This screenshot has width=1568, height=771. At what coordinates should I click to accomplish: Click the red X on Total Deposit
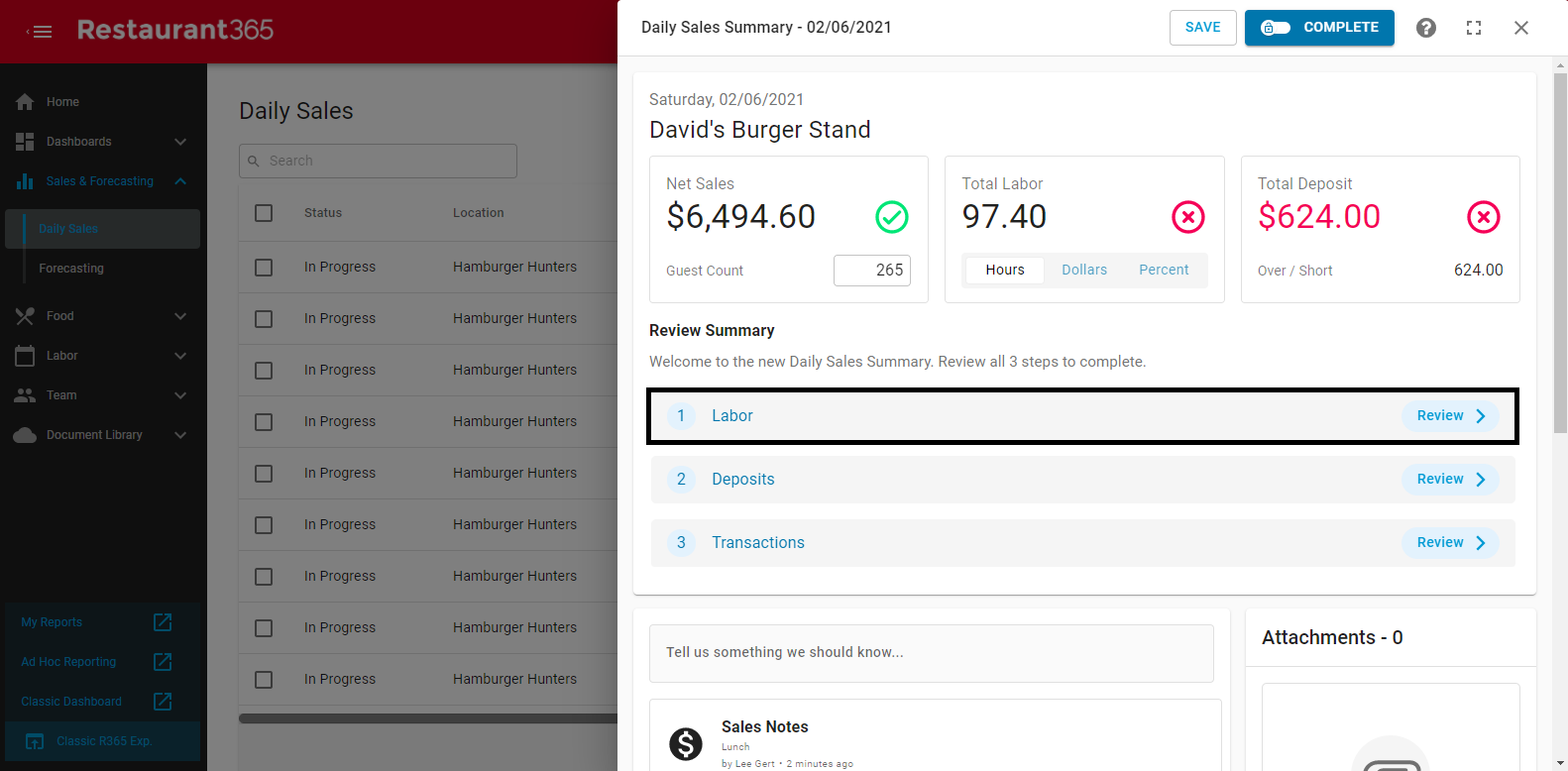coord(1484,217)
